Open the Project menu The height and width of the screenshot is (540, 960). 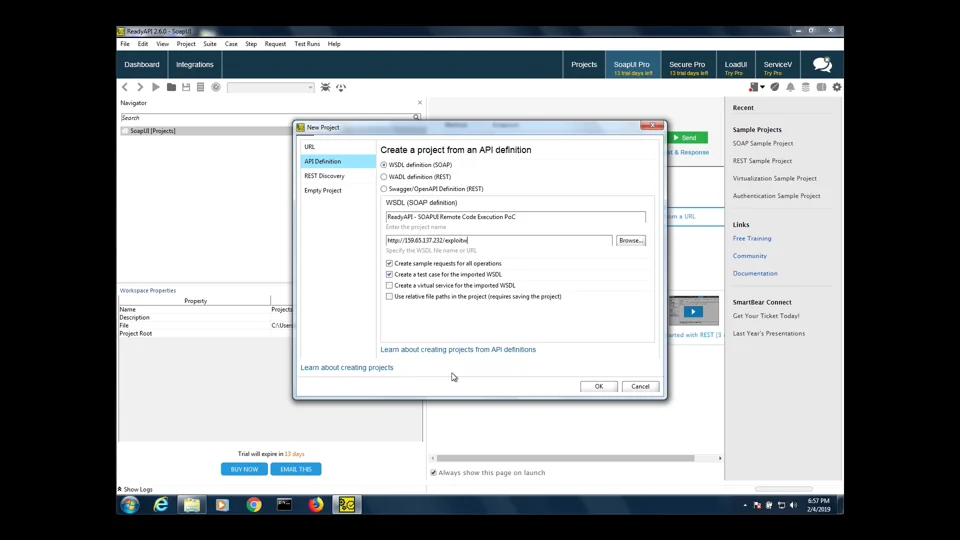(x=186, y=44)
